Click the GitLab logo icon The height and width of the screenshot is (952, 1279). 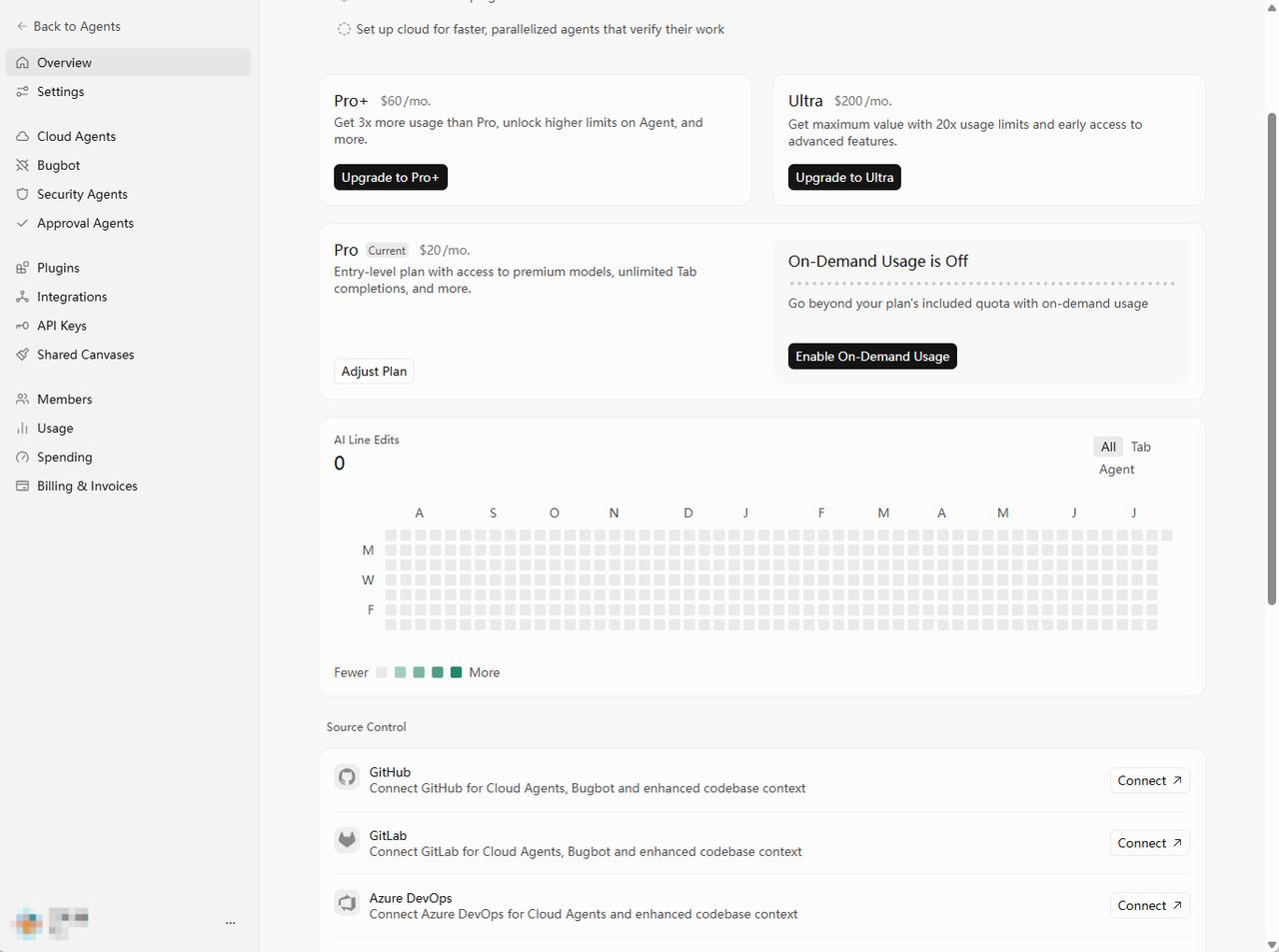tap(347, 840)
